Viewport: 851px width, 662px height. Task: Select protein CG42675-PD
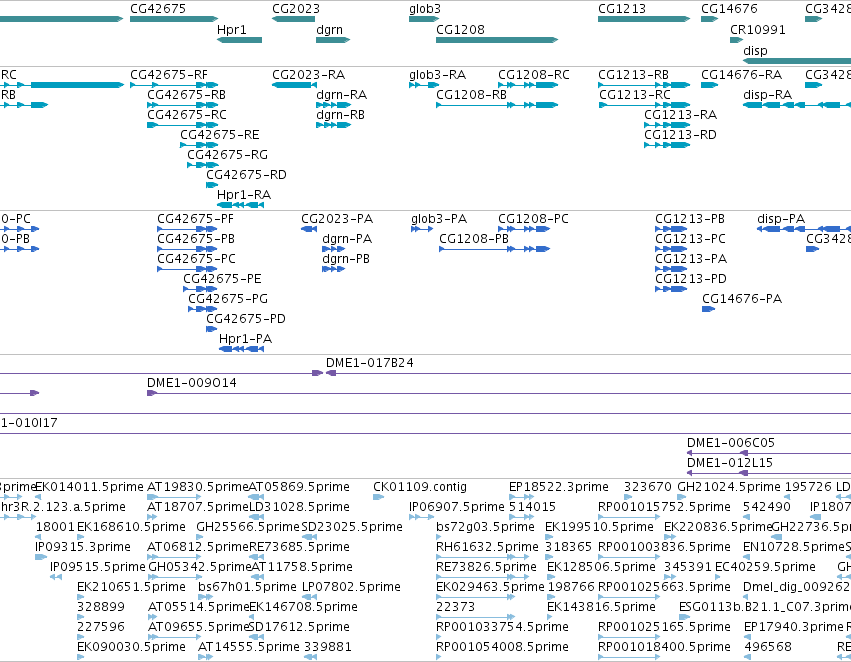[x=246, y=320]
